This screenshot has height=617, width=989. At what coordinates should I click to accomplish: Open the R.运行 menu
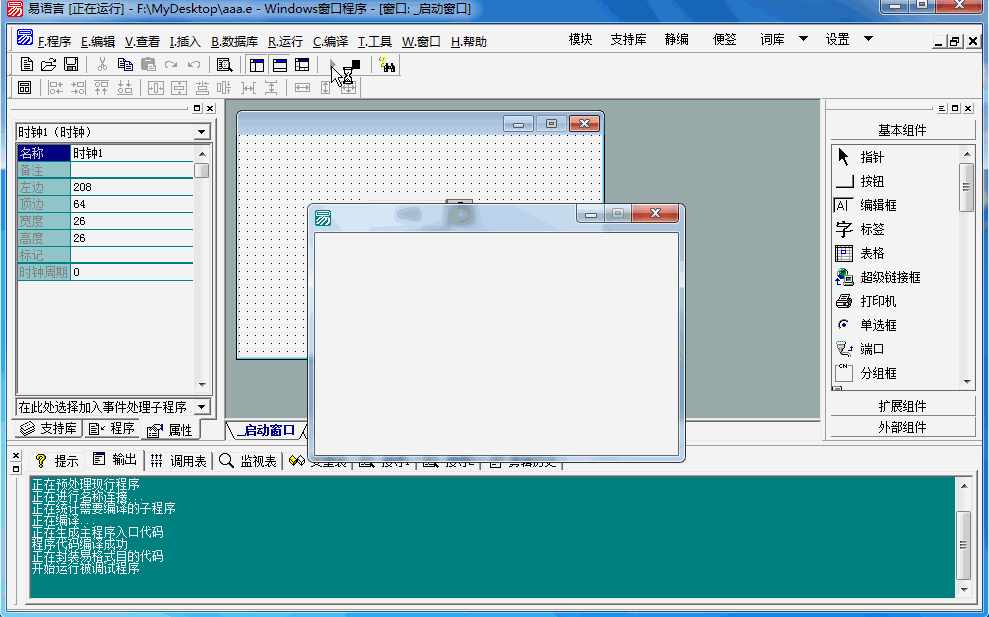click(x=285, y=42)
